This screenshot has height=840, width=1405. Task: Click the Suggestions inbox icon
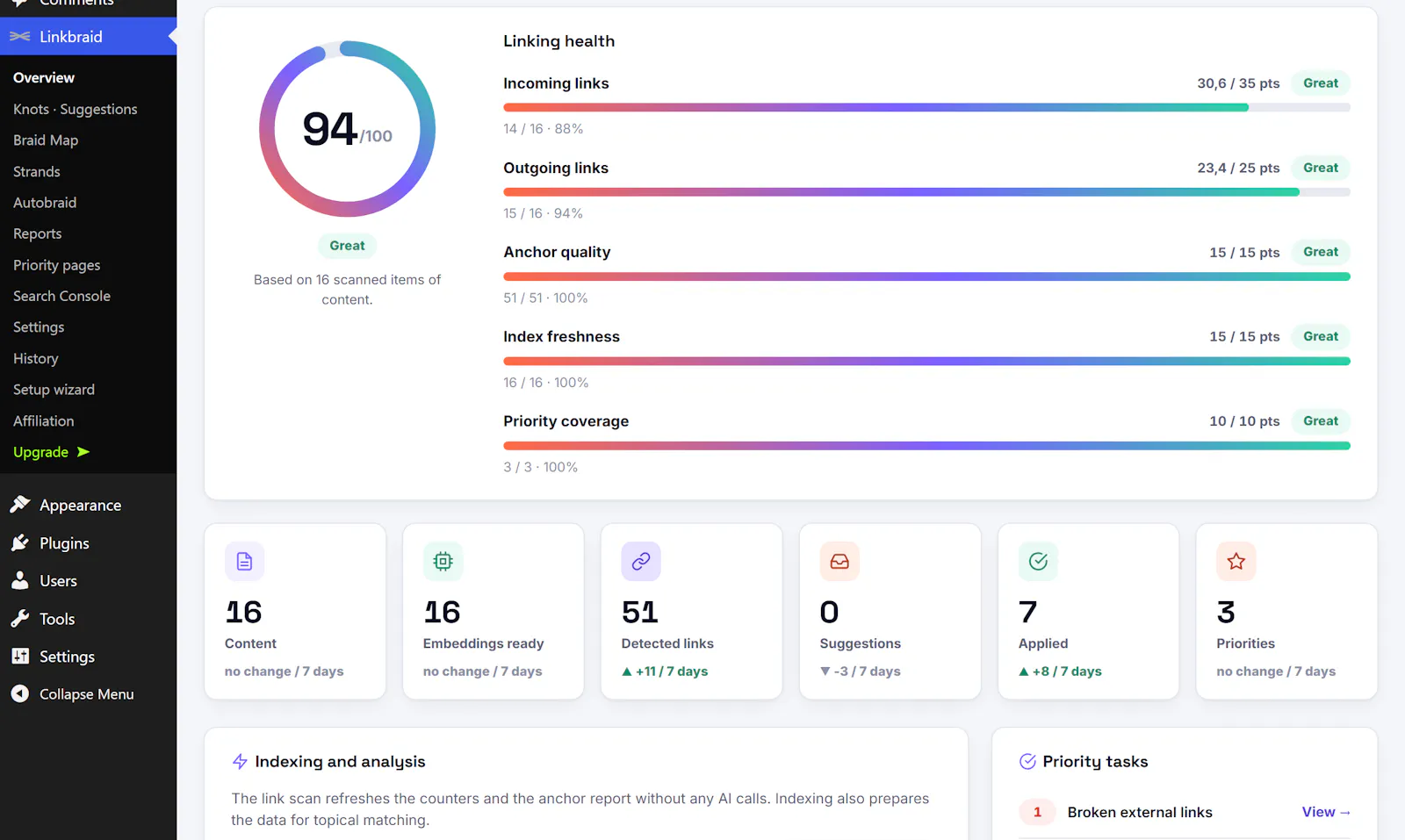click(839, 561)
